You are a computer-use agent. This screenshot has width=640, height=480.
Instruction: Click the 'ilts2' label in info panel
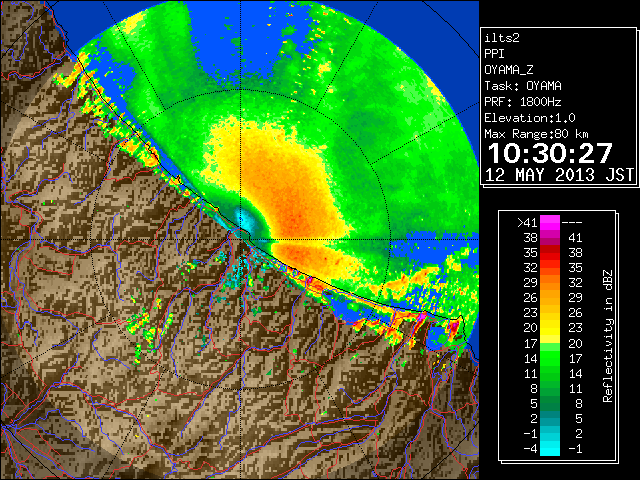tap(502, 38)
